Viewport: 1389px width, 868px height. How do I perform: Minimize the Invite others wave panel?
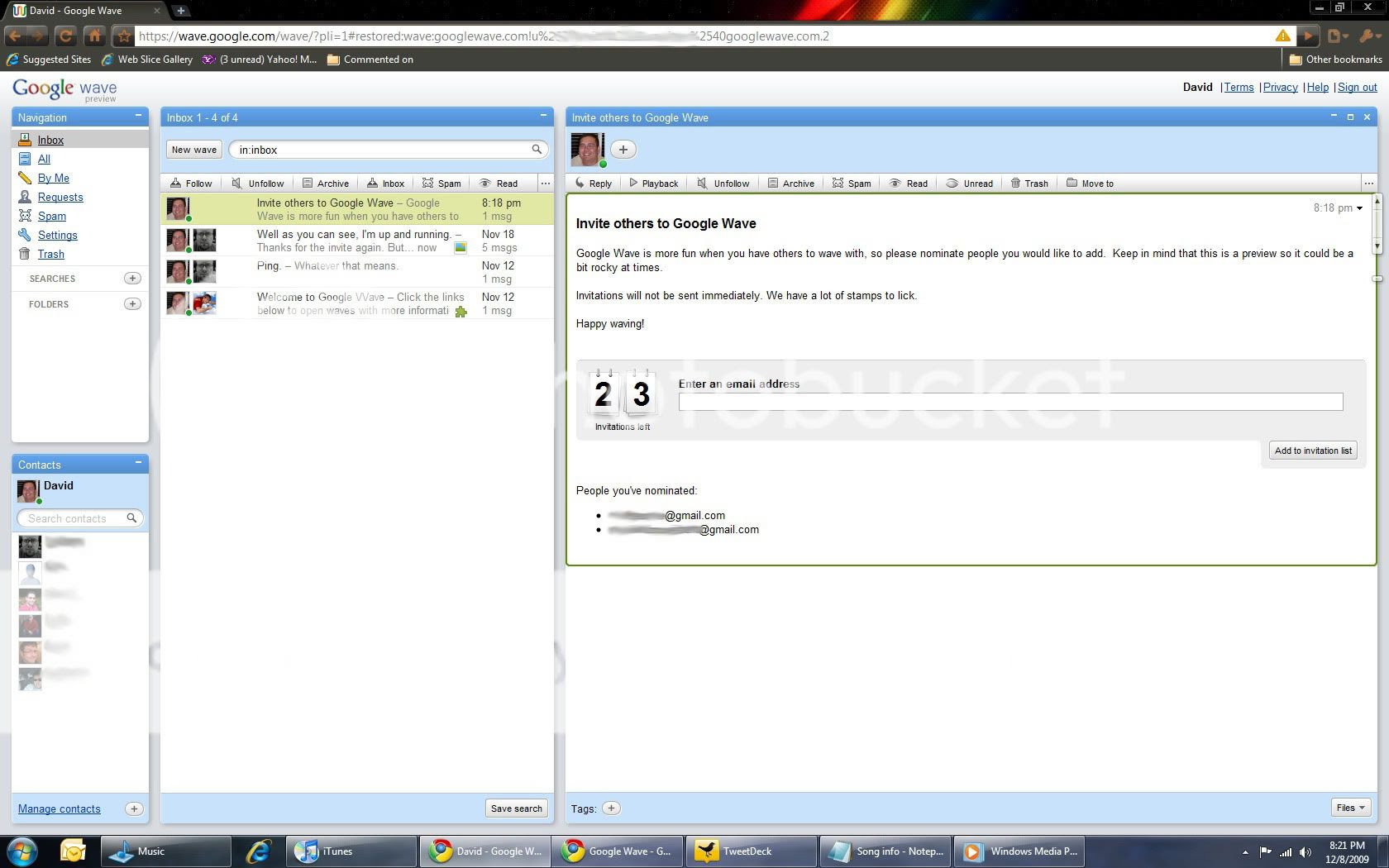click(1334, 117)
